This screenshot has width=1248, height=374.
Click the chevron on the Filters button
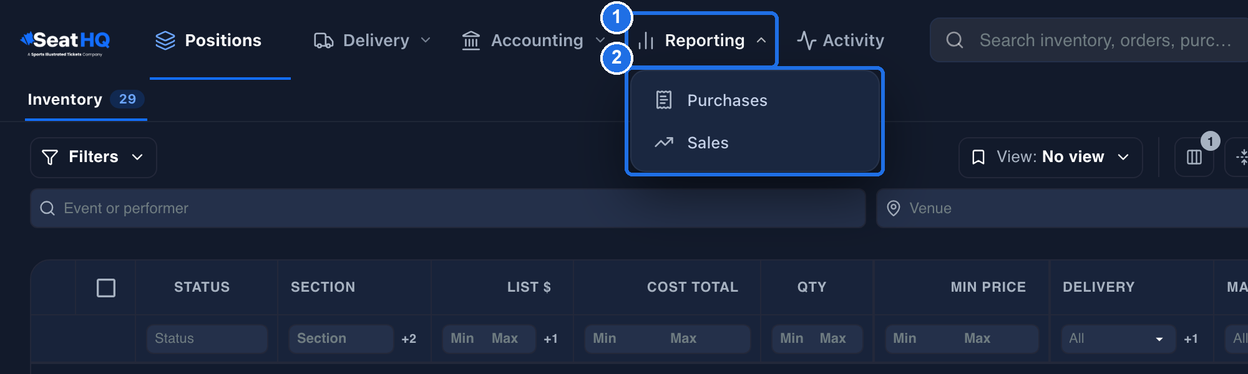pos(137,157)
